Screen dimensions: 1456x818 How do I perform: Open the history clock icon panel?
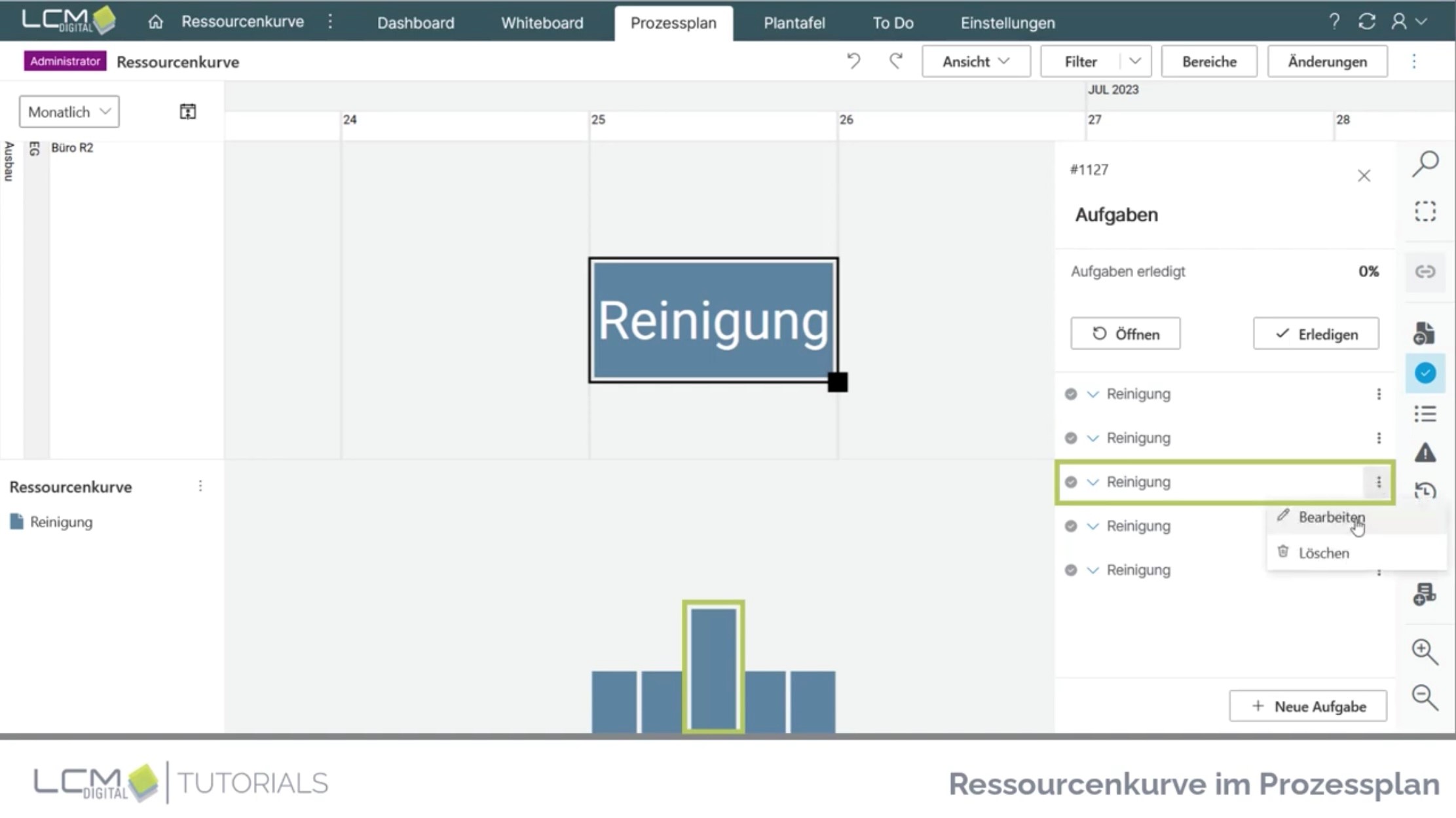tap(1425, 491)
